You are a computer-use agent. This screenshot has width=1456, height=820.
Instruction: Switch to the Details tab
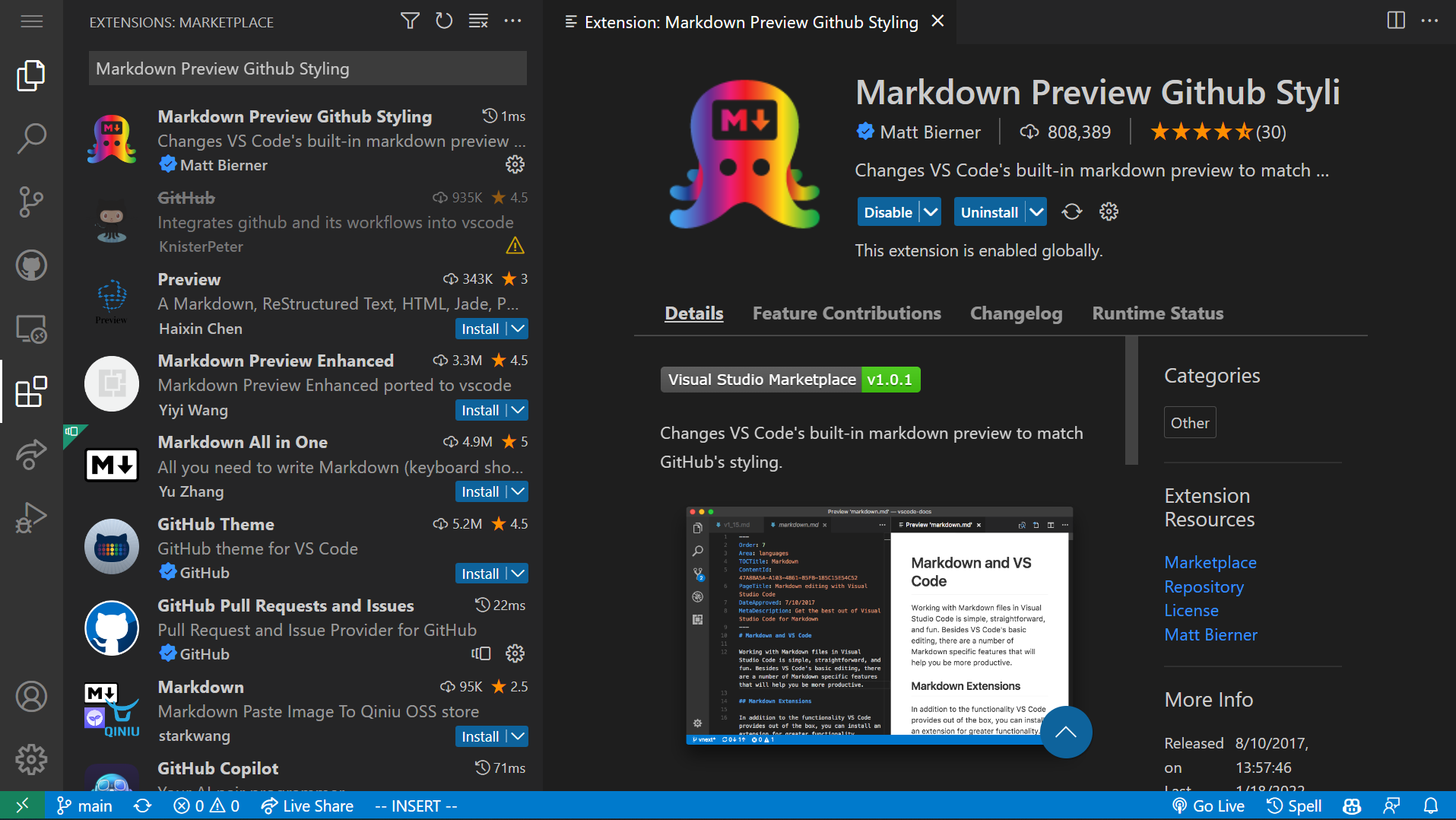pos(694,313)
